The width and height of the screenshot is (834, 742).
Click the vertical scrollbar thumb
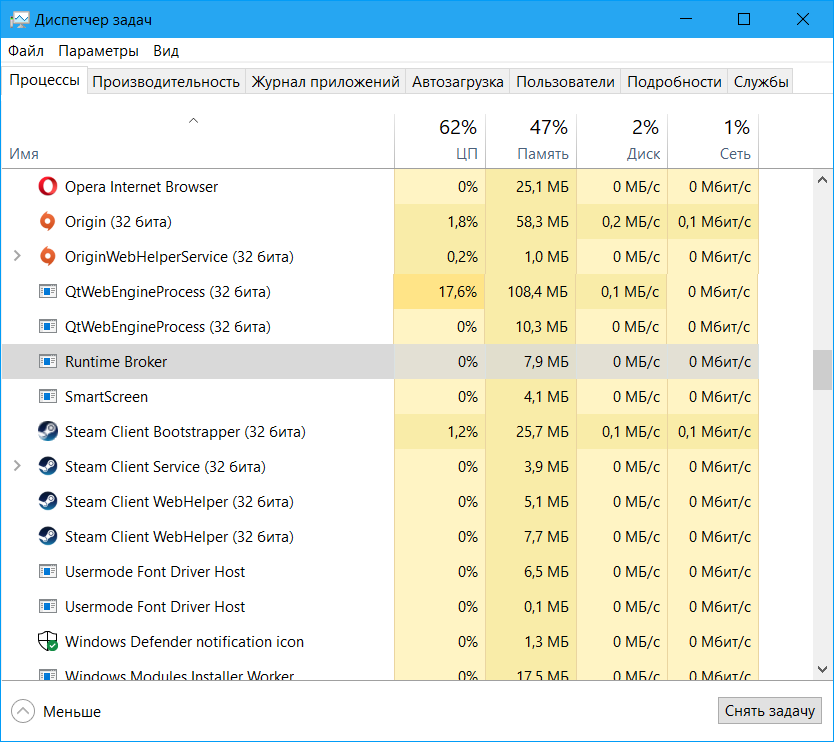pyautogui.click(x=822, y=370)
